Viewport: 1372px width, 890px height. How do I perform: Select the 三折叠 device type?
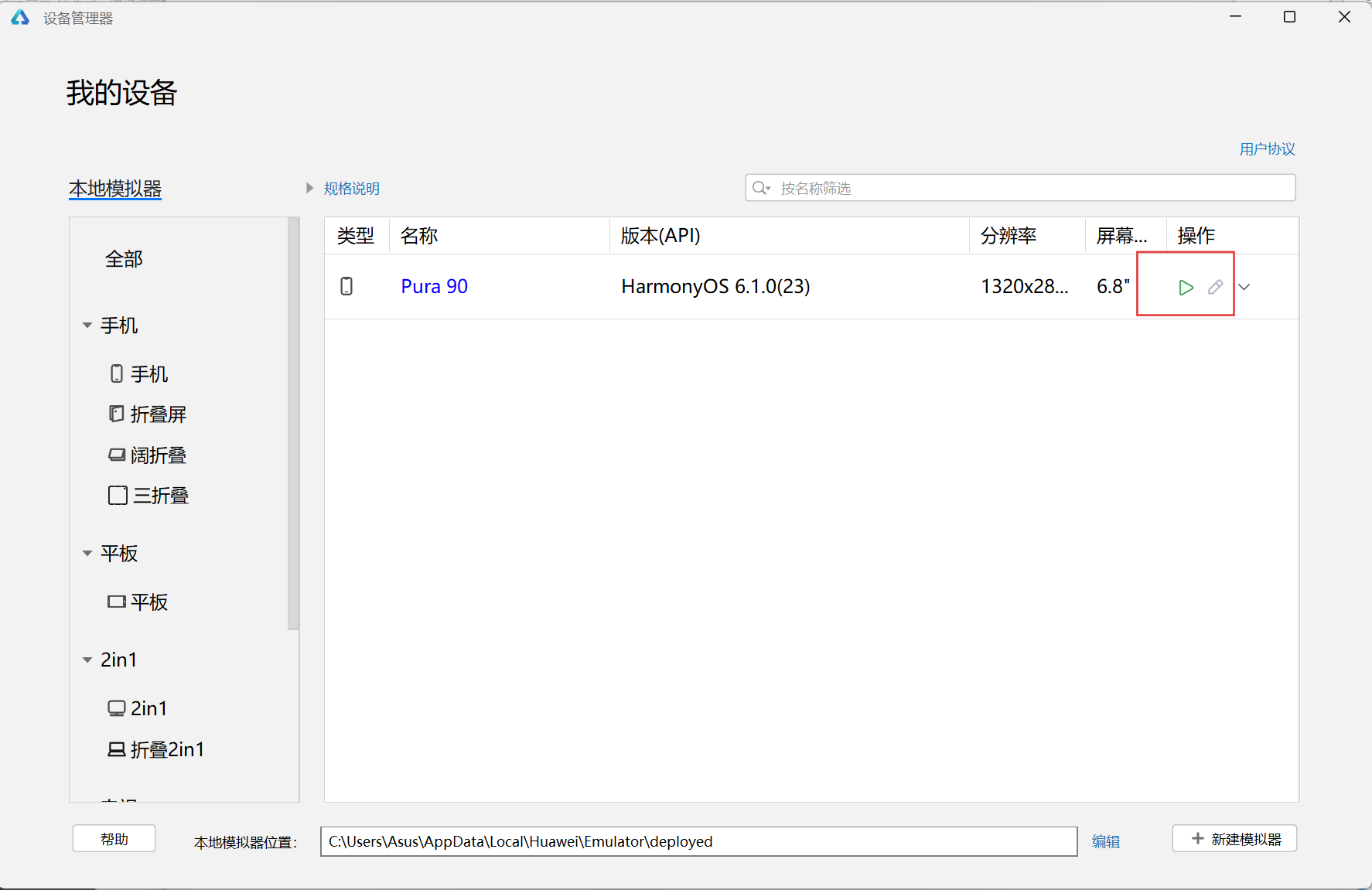coord(148,496)
